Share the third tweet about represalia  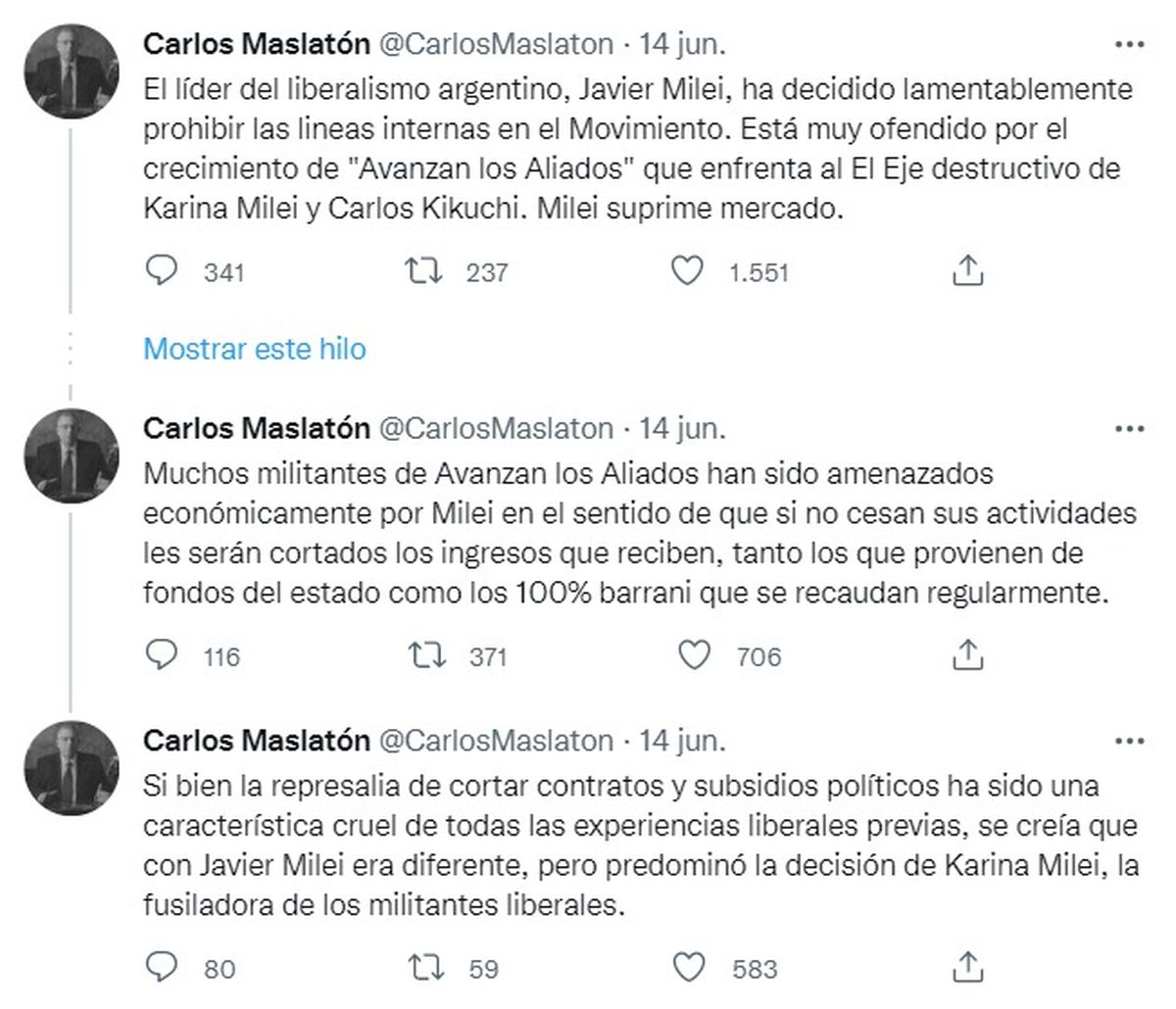pyautogui.click(x=967, y=967)
